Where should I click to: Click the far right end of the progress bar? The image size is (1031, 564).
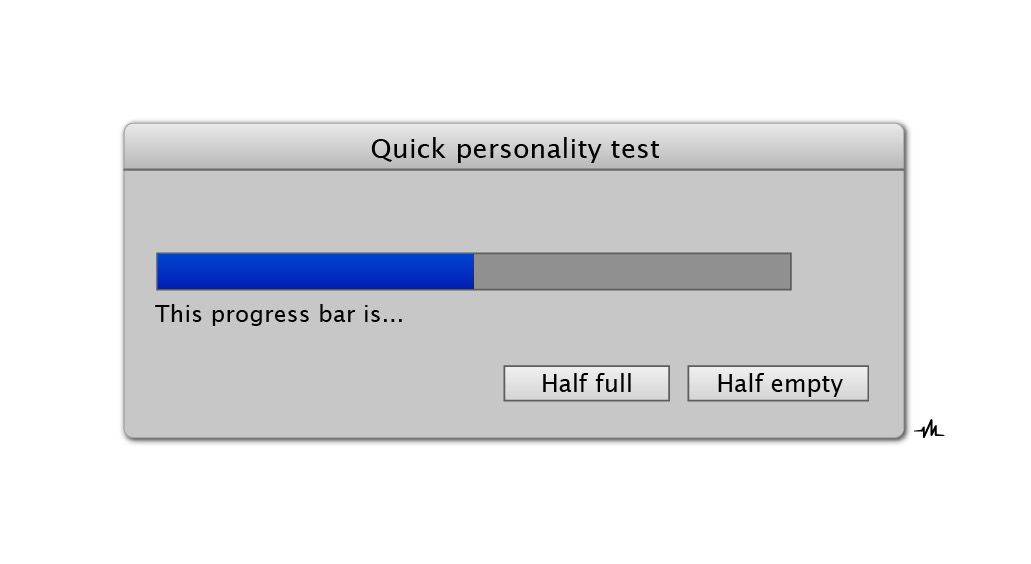[x=787, y=271]
